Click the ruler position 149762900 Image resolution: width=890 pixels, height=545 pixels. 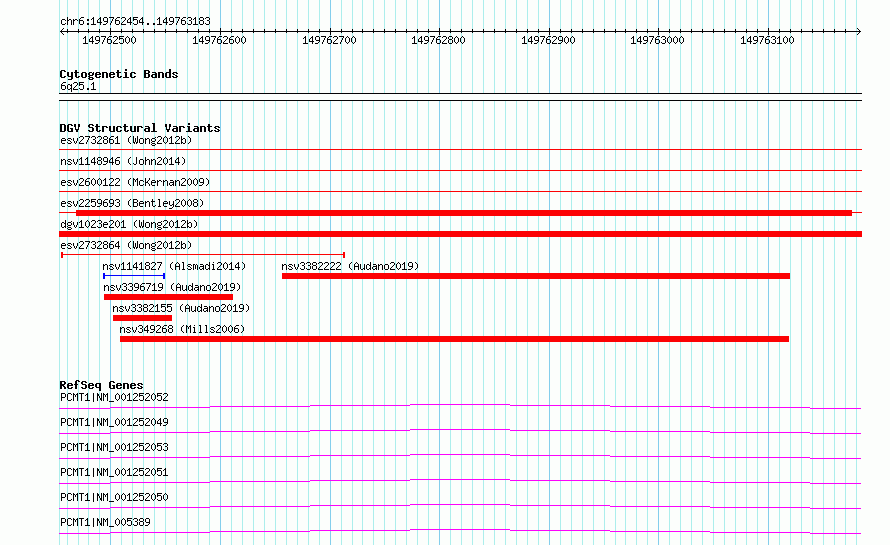(x=548, y=40)
